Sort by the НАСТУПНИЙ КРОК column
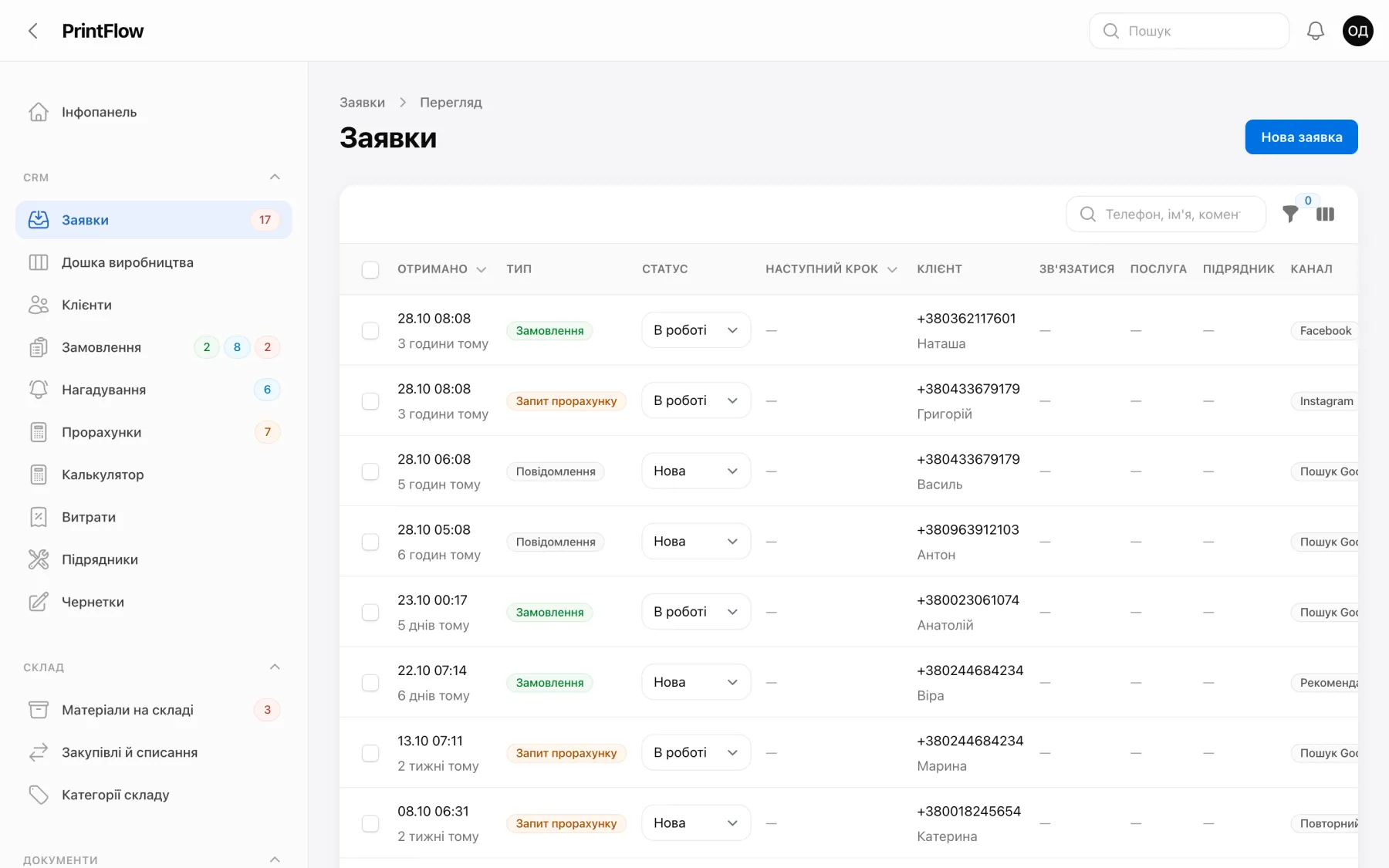This screenshot has height=868, width=1389. 831,269
